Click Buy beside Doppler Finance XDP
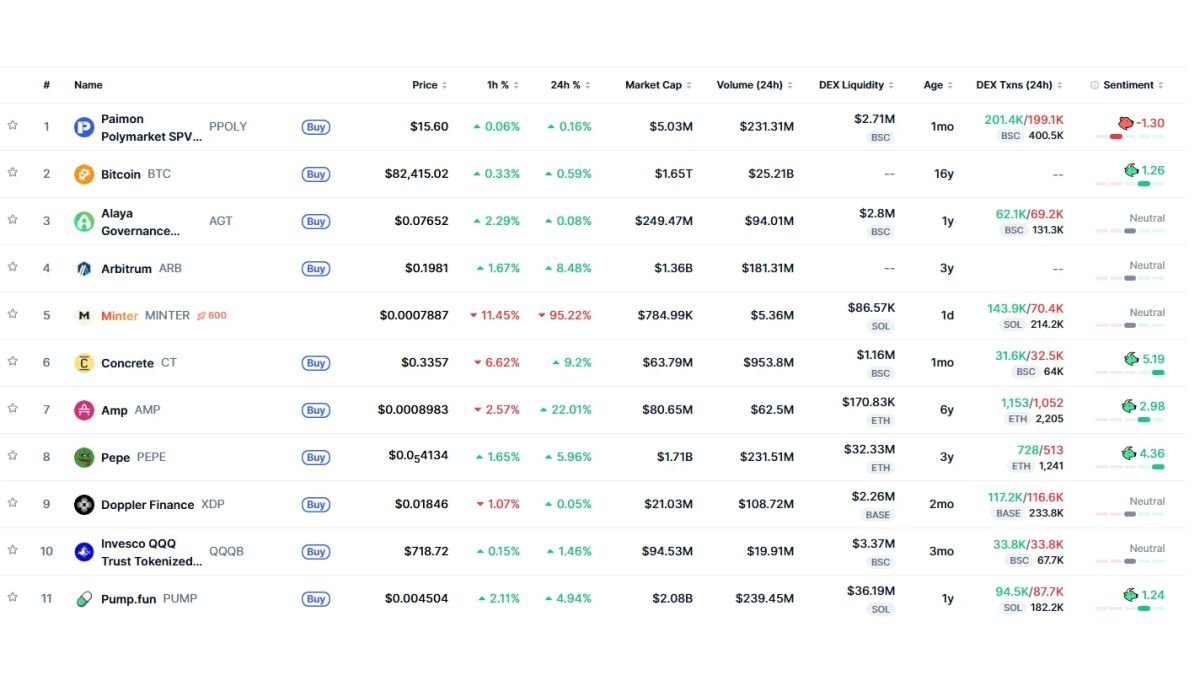1200x675 pixels. click(316, 504)
